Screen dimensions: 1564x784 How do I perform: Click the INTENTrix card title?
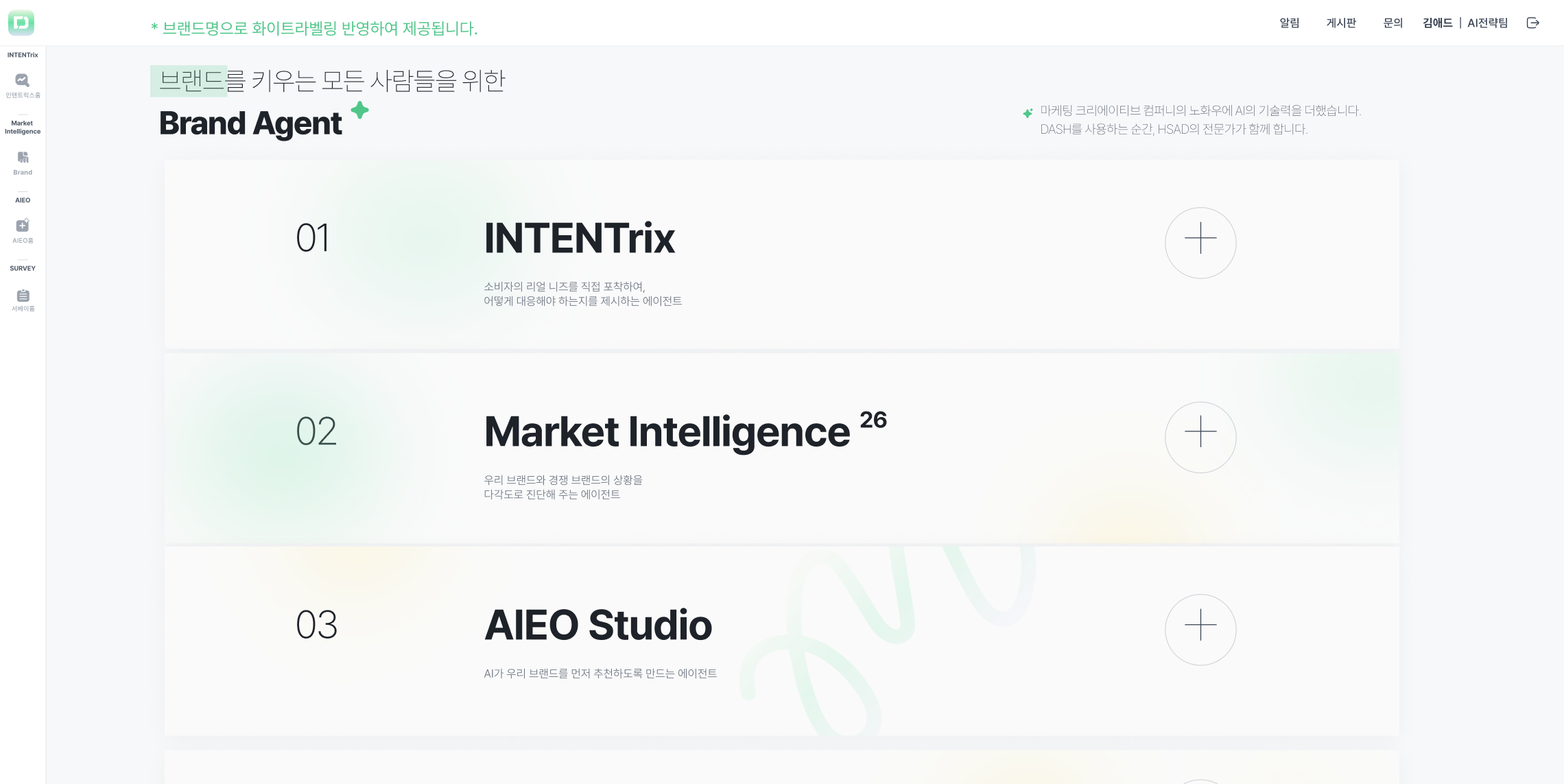pos(580,239)
